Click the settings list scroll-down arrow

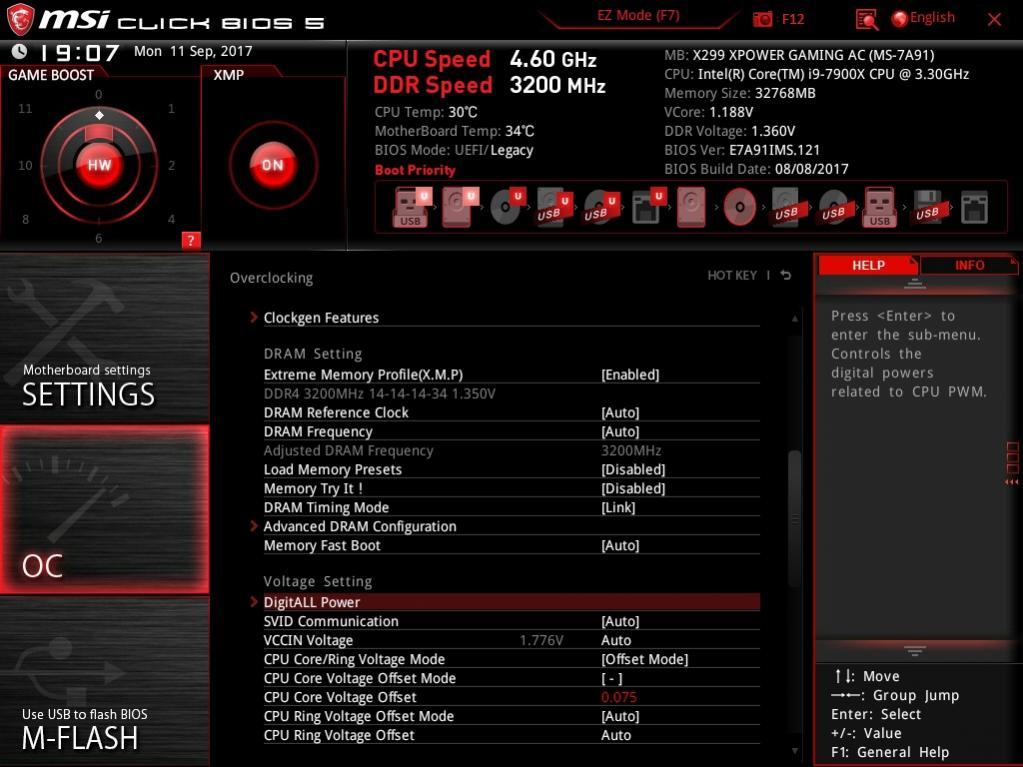pyautogui.click(x=795, y=751)
